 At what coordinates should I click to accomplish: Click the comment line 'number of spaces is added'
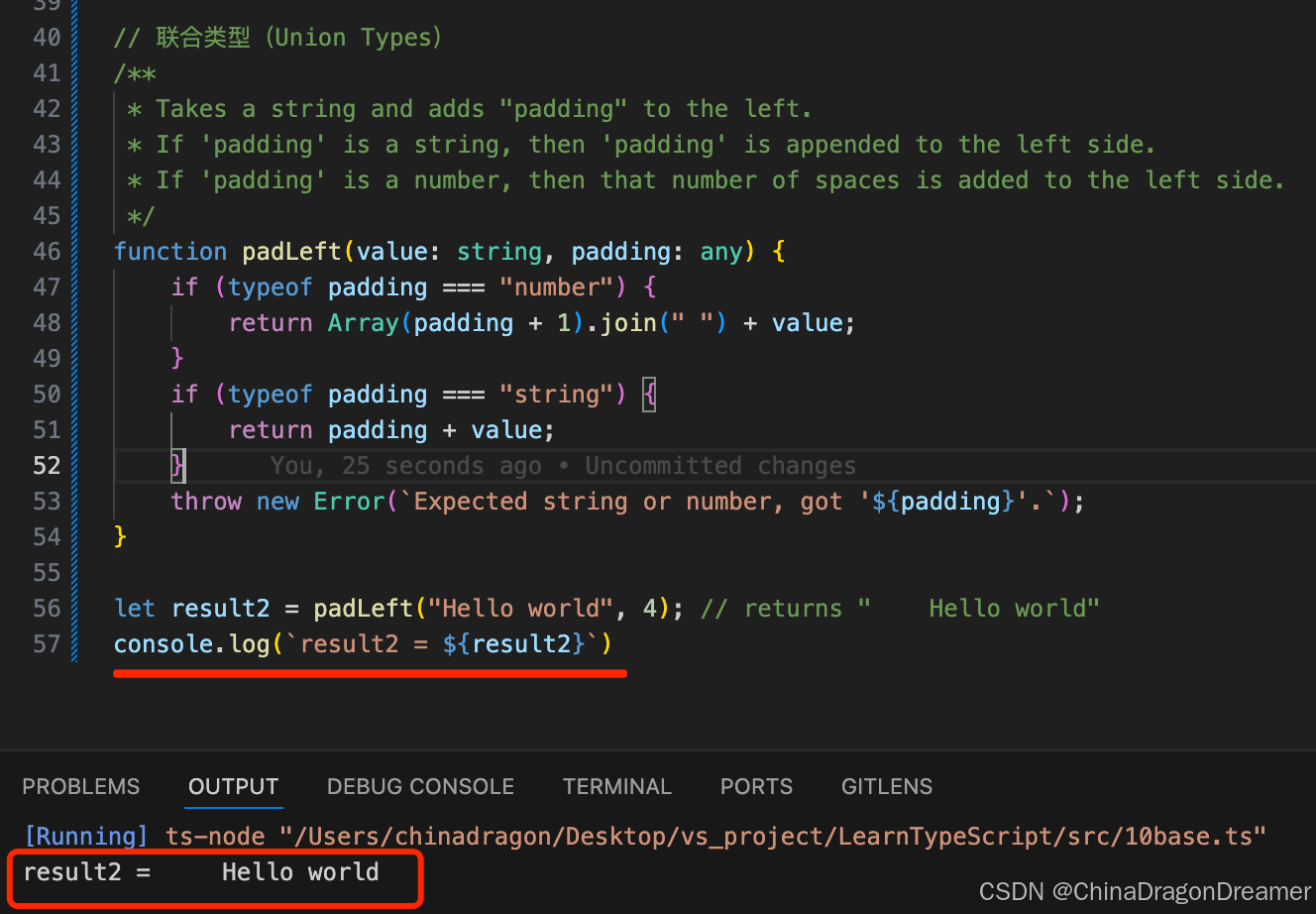[706, 180]
